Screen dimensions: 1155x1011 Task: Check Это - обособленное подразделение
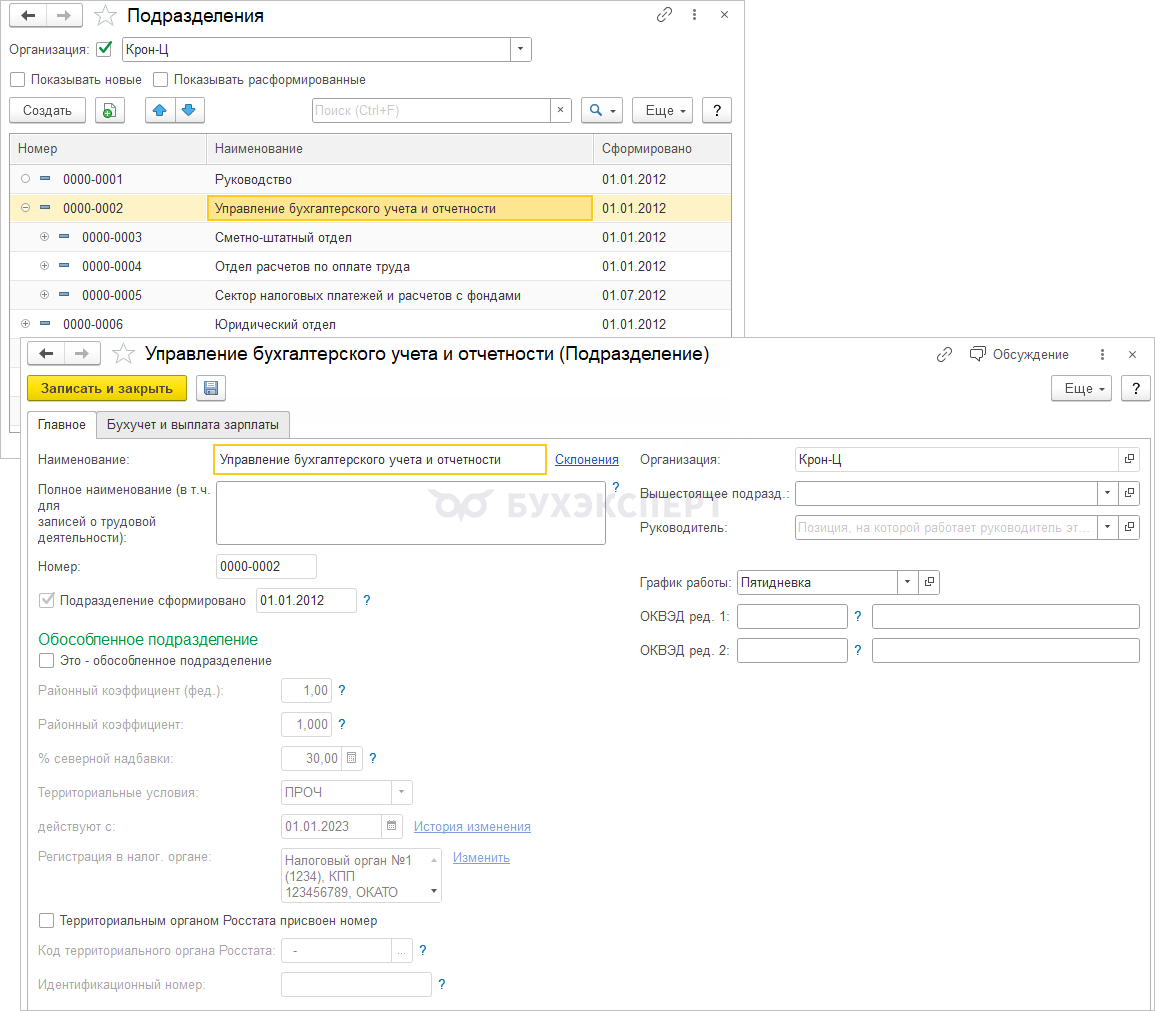pyautogui.click(x=46, y=660)
